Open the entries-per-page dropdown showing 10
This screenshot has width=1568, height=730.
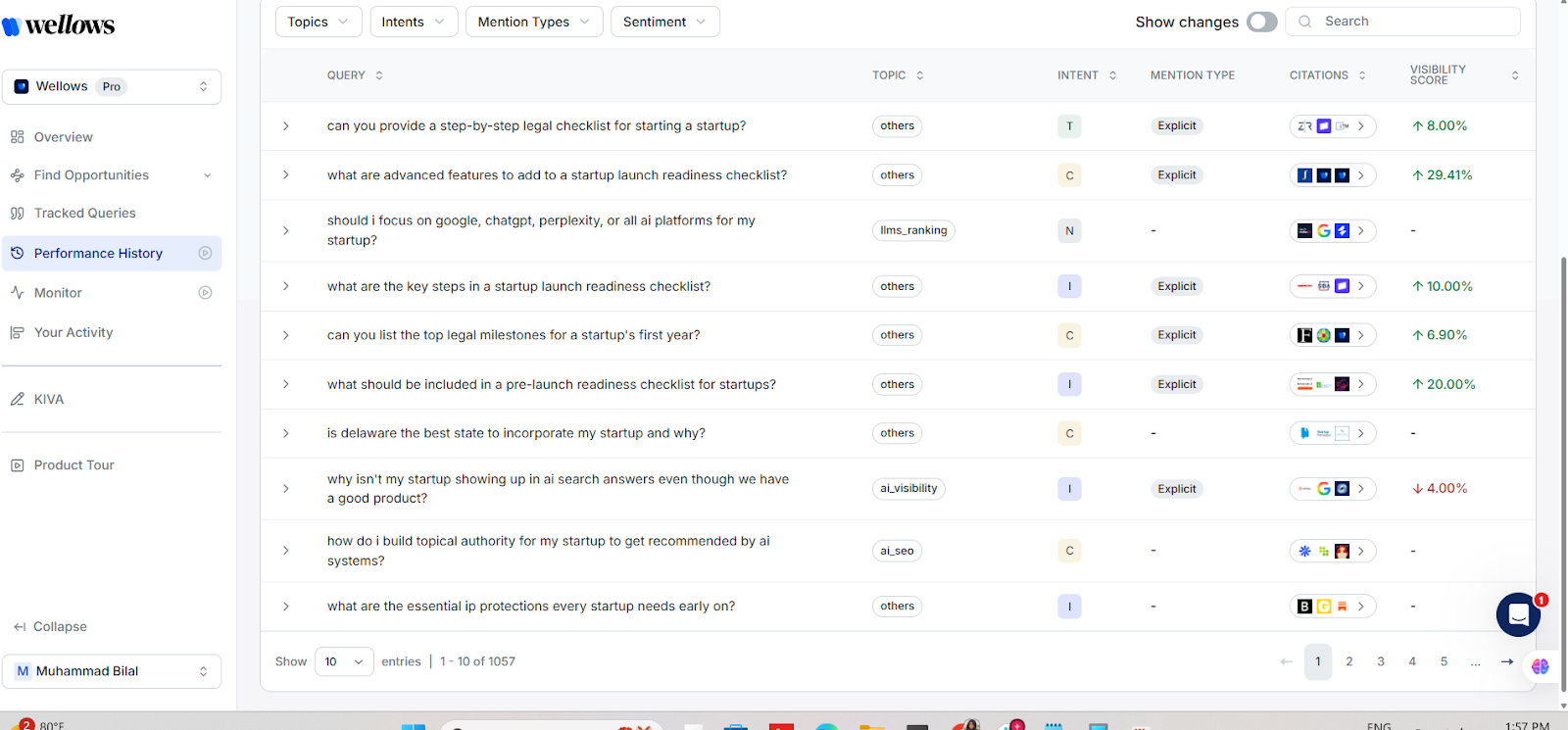point(344,661)
